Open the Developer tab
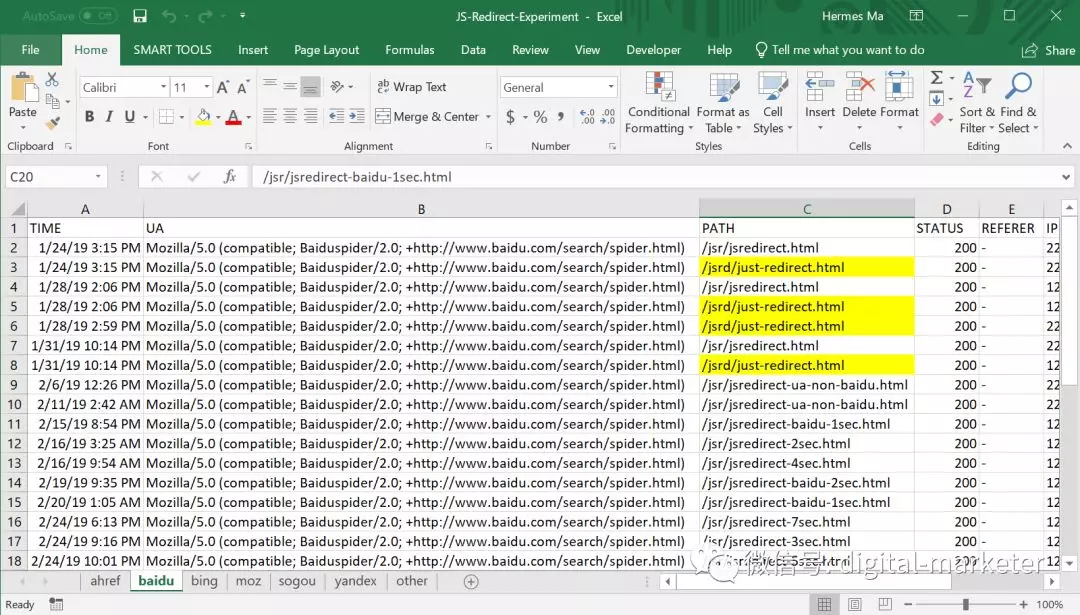Viewport: 1080px width, 615px height. click(x=654, y=50)
